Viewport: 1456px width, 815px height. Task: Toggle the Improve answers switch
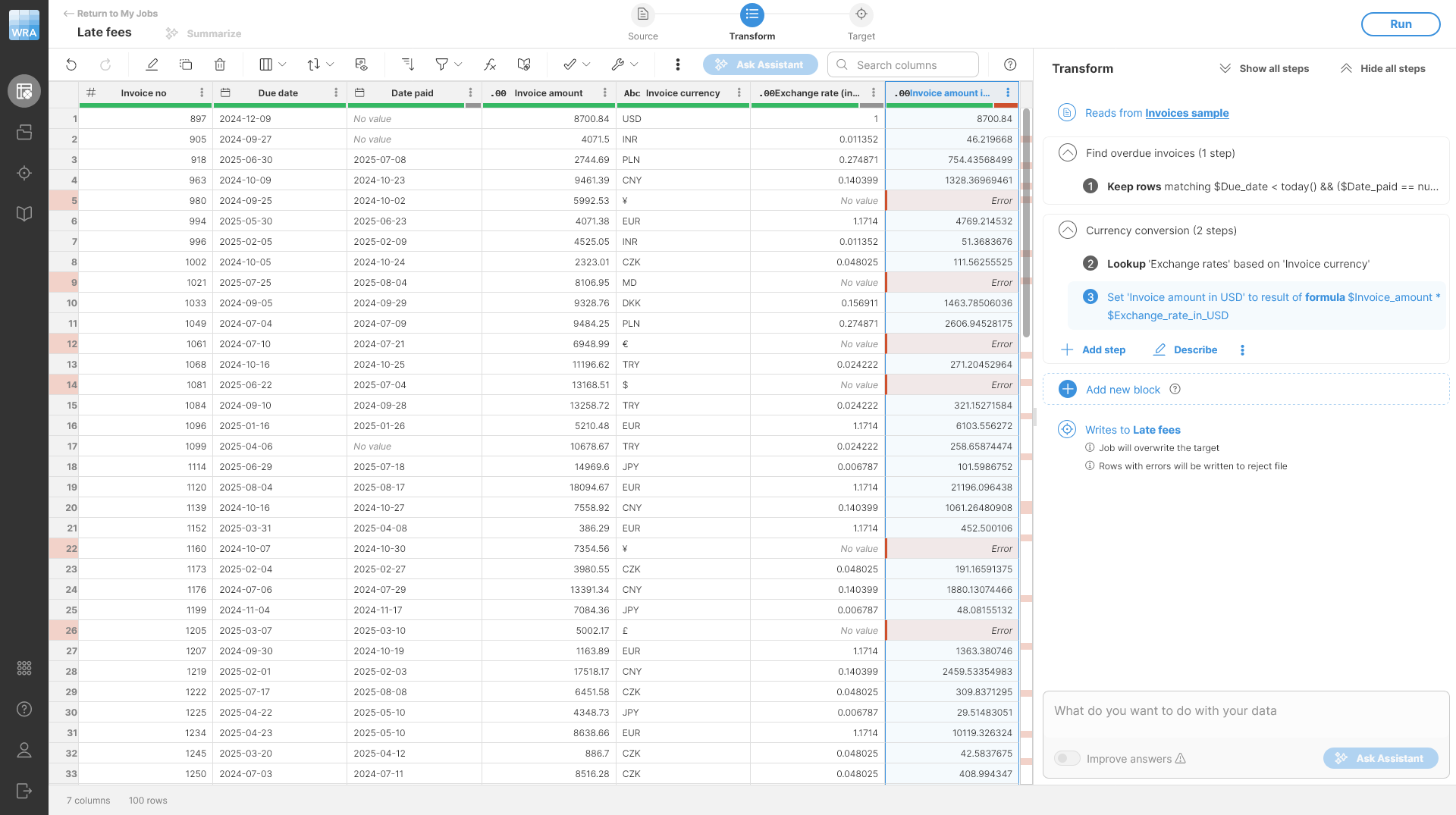[1067, 759]
